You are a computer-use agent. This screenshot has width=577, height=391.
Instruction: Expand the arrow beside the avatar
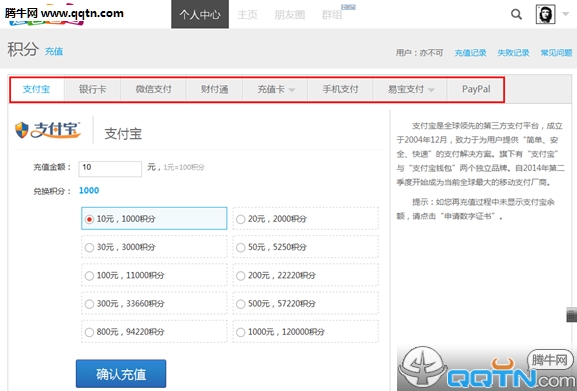(x=566, y=14)
